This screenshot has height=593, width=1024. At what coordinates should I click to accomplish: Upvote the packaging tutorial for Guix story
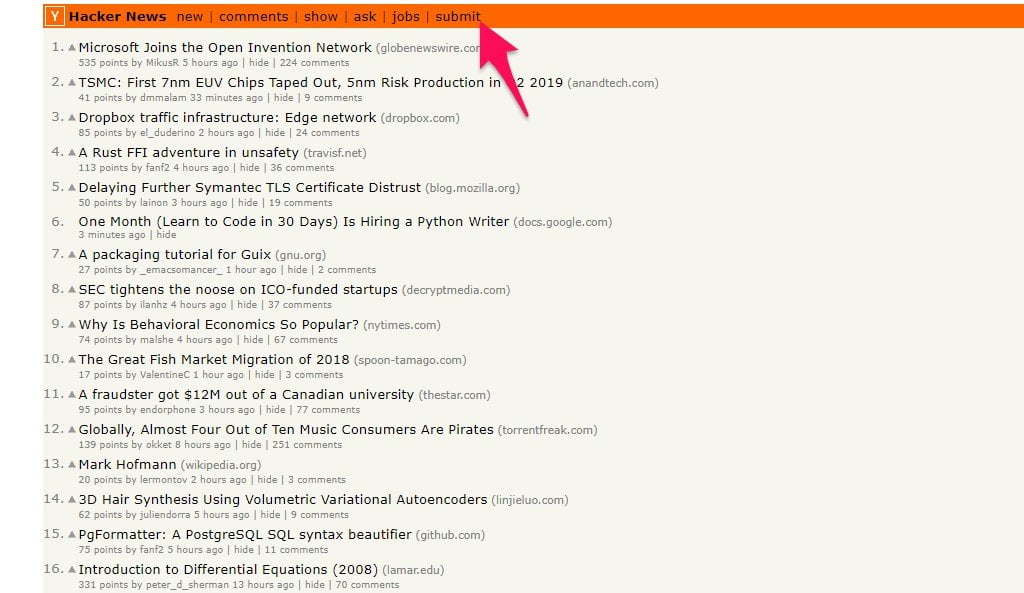click(72, 255)
